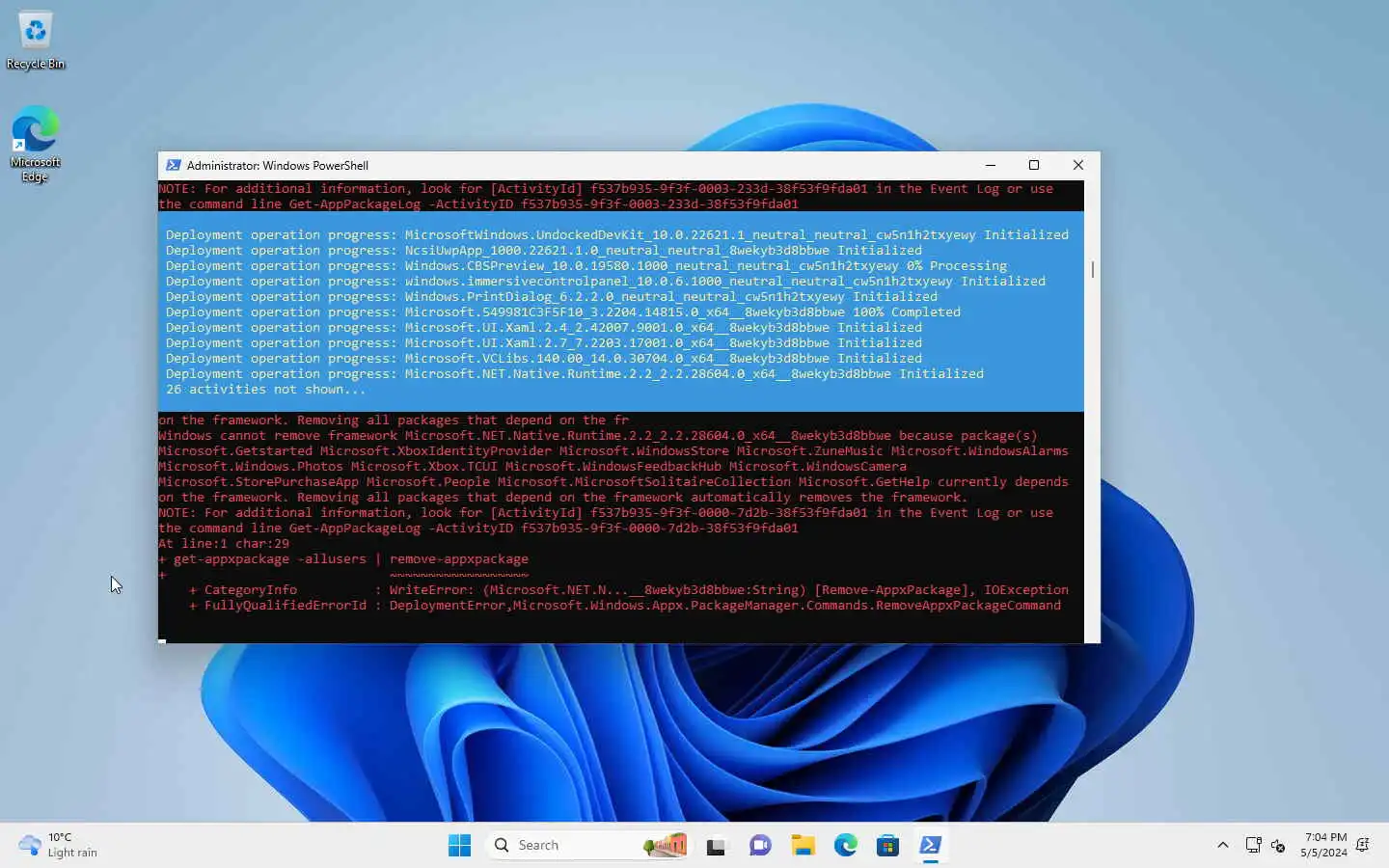Maximize the PowerShell window
This screenshot has width=1389, height=868.
[1034, 165]
